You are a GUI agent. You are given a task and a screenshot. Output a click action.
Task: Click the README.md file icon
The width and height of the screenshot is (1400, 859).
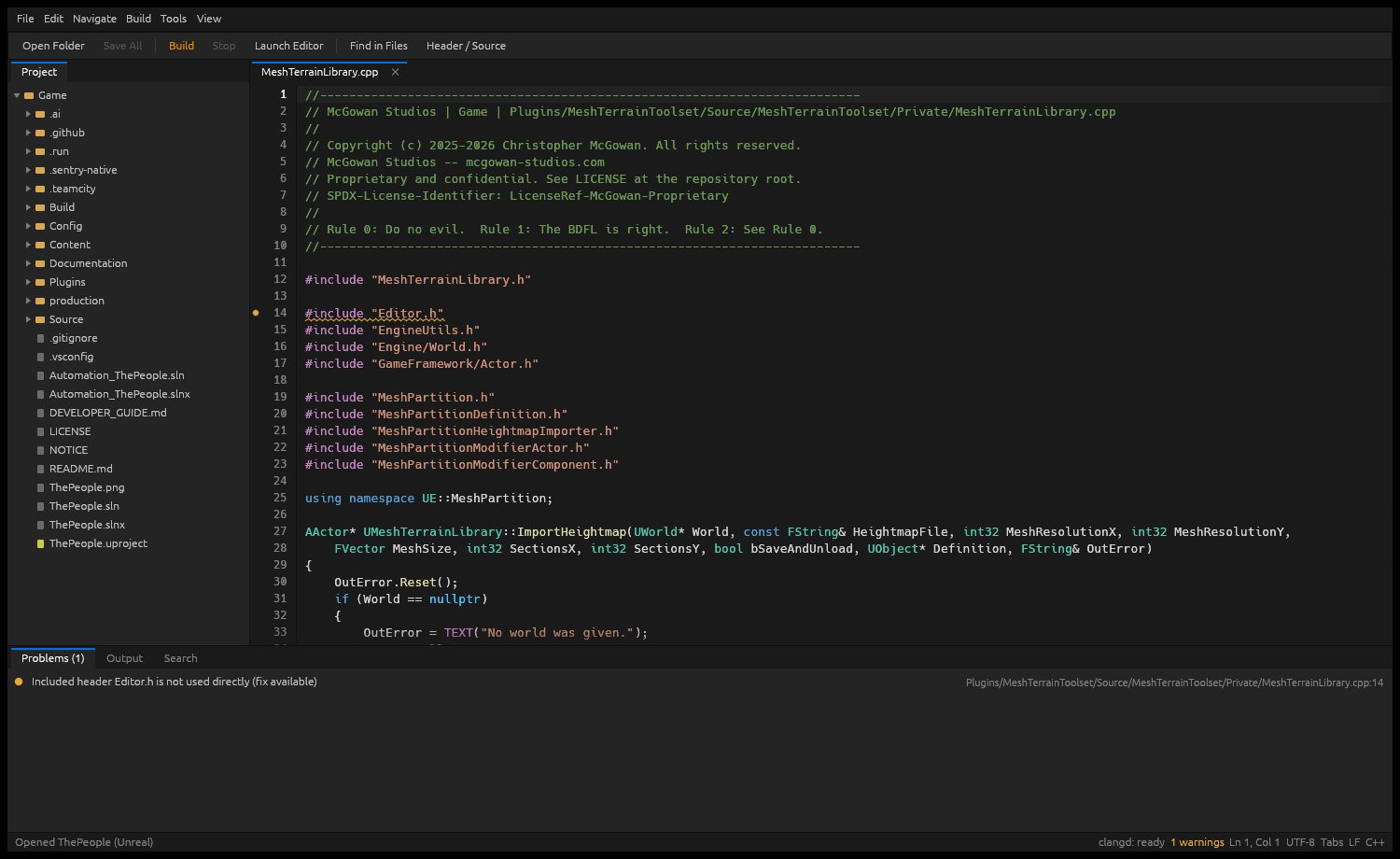point(40,469)
